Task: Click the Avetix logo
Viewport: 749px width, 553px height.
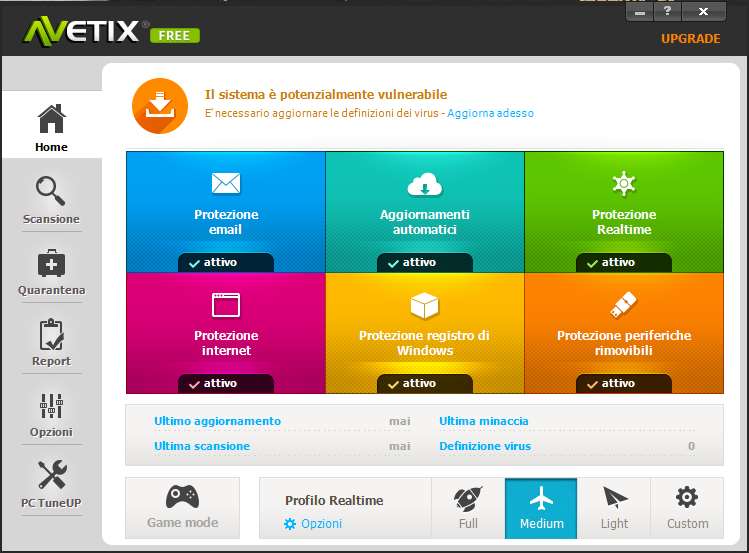Action: pos(82,32)
